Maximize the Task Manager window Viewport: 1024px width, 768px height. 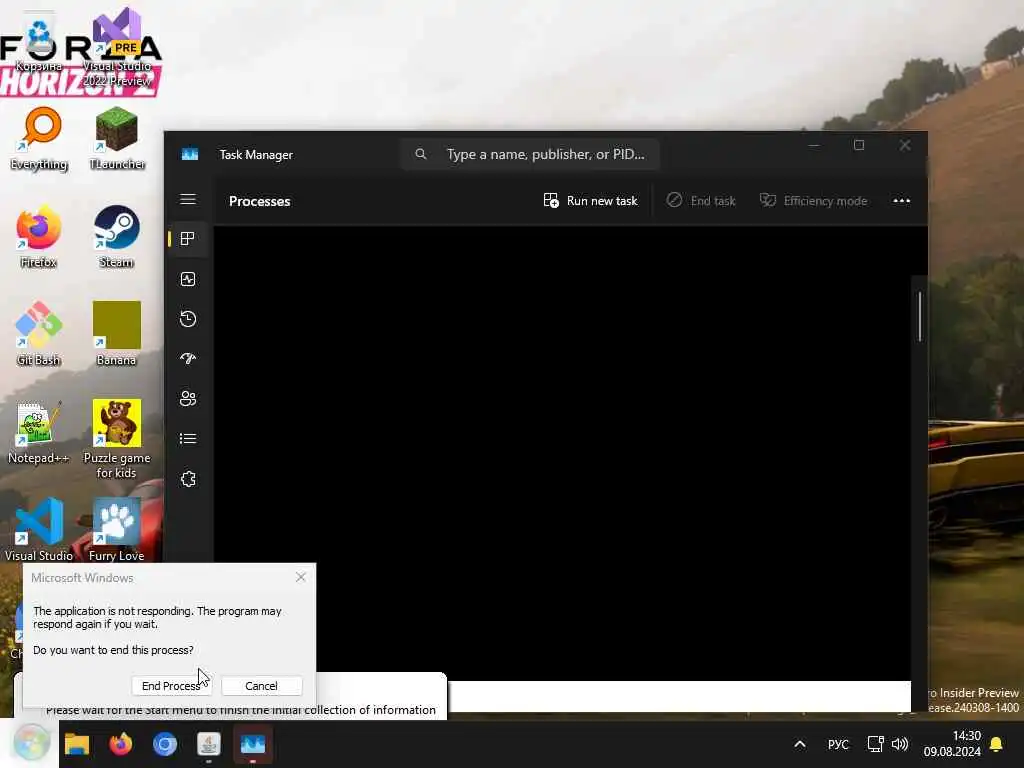point(859,146)
